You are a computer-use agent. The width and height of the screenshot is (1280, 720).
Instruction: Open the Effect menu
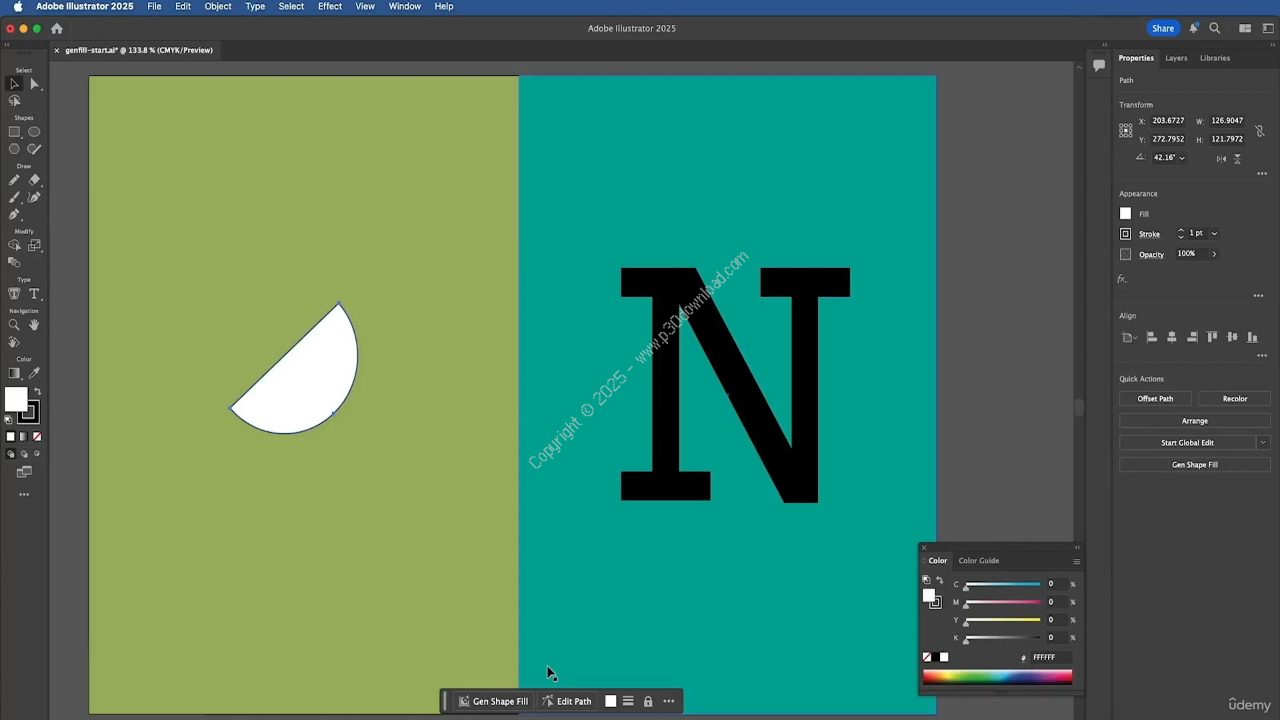point(329,7)
